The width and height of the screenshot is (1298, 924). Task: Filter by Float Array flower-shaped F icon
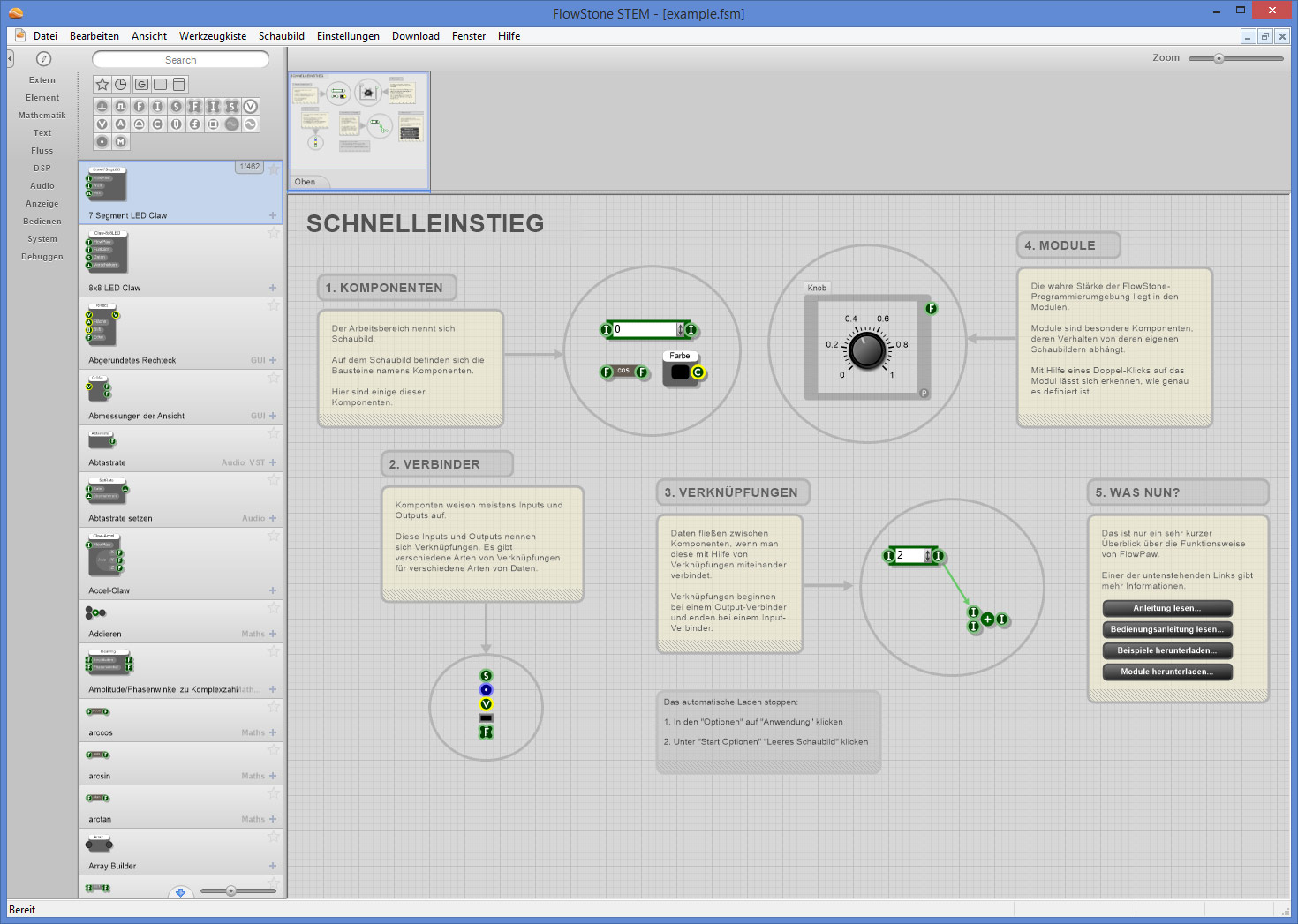[x=194, y=106]
